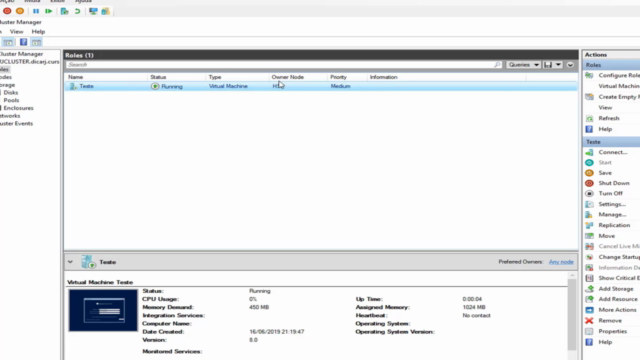Screen dimensions: 640x360
Task: Click the green Revert toolbar icon
Action: click(x=77, y=11)
